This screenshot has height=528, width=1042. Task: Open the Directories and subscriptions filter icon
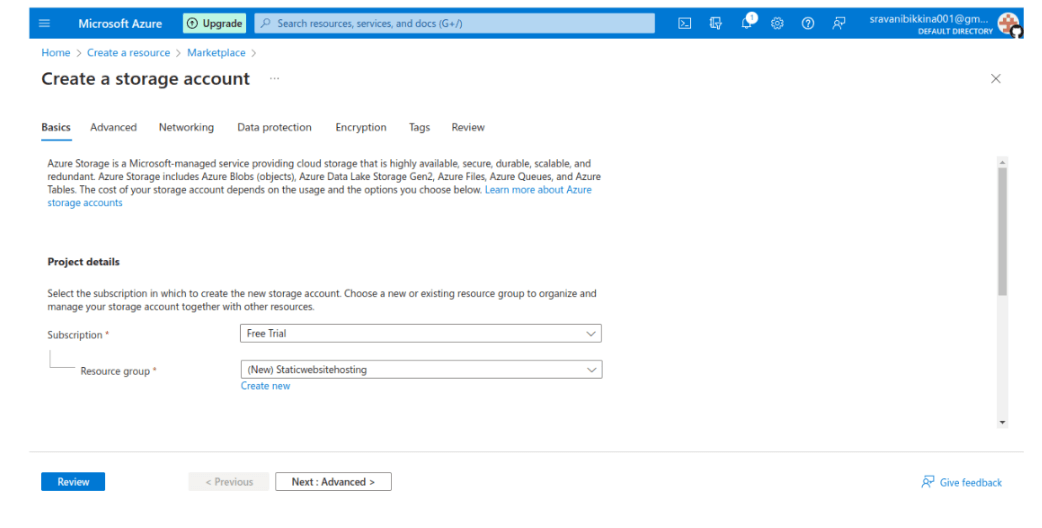tap(716, 23)
